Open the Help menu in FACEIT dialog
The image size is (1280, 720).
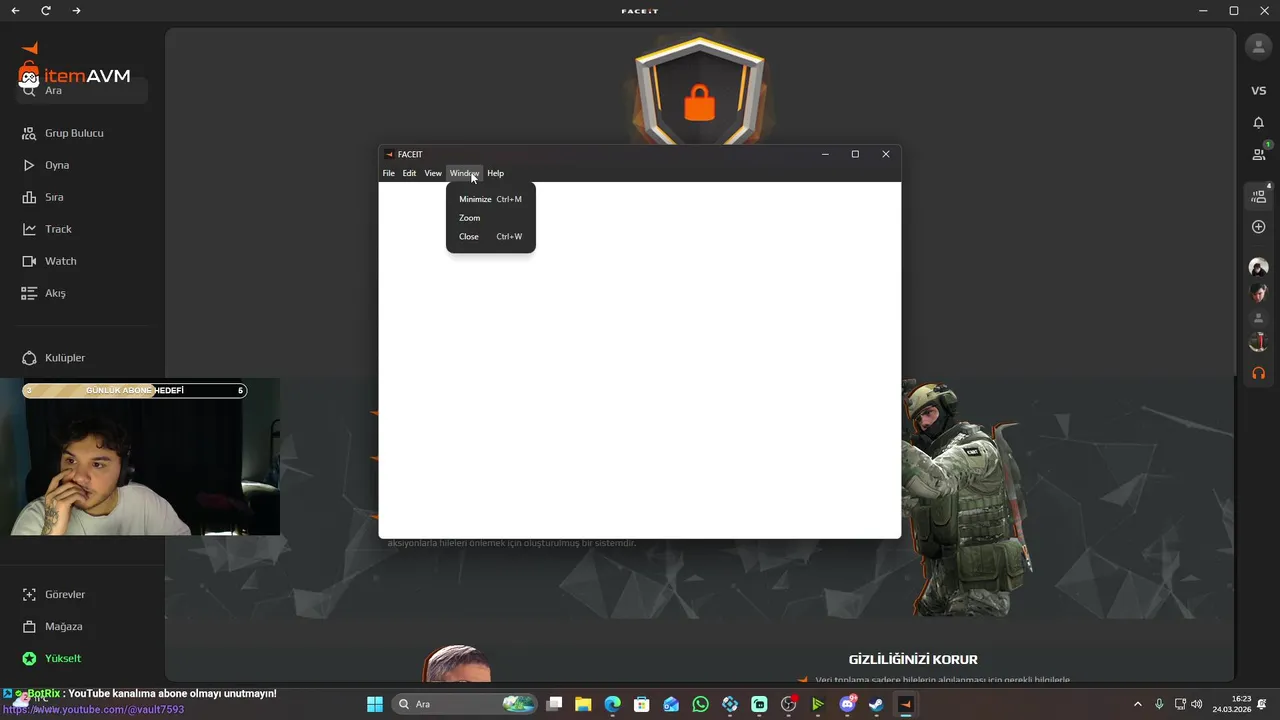click(x=495, y=173)
